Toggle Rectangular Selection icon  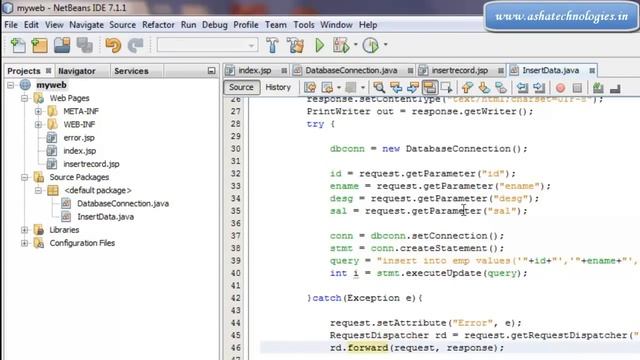click(x=447, y=87)
